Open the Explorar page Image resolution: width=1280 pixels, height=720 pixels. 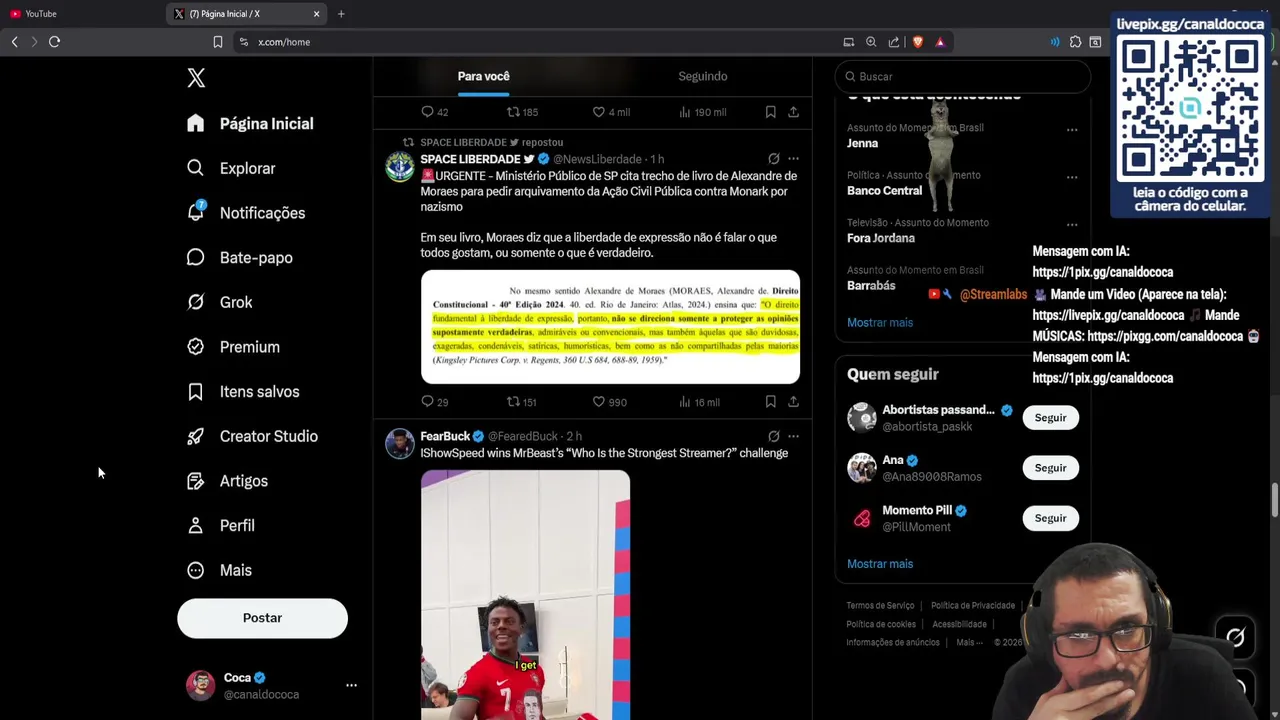(x=231, y=168)
